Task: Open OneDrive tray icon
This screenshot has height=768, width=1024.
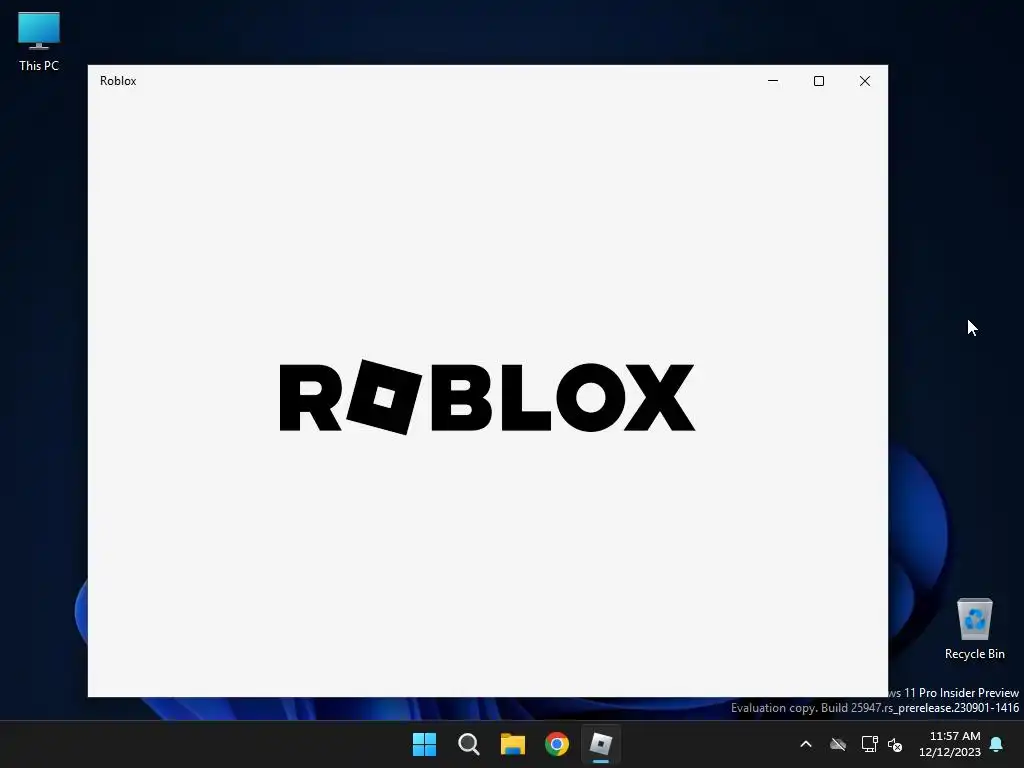Action: pyautogui.click(x=838, y=744)
